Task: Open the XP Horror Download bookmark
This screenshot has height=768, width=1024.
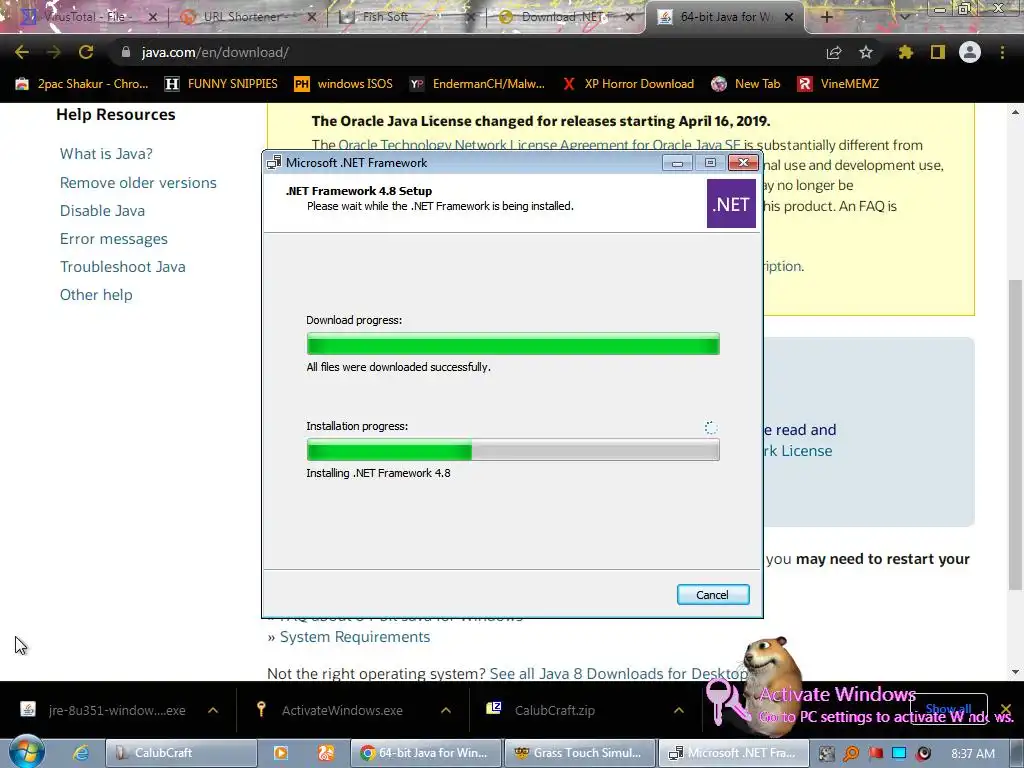Action: (x=628, y=84)
